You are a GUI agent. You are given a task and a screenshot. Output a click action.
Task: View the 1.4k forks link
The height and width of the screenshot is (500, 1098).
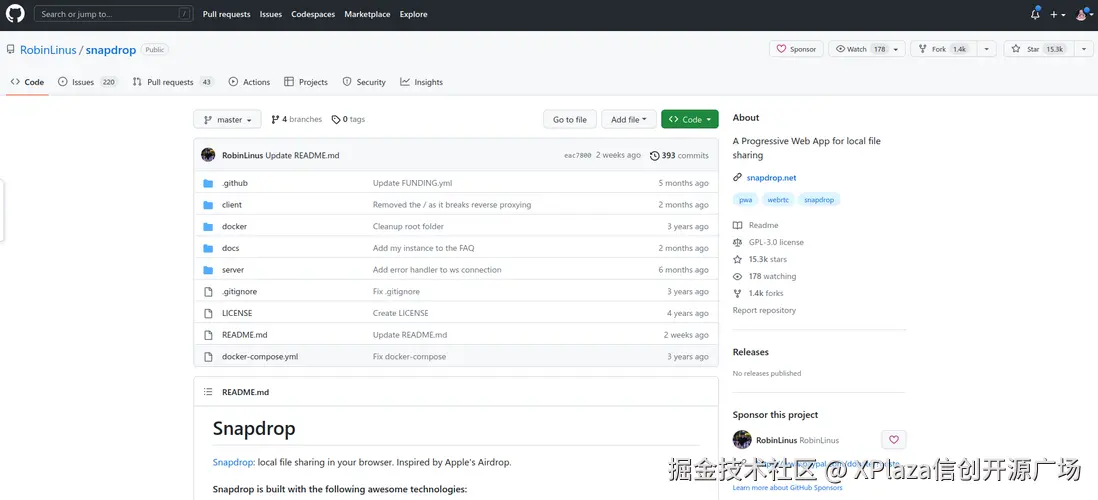tap(758, 293)
